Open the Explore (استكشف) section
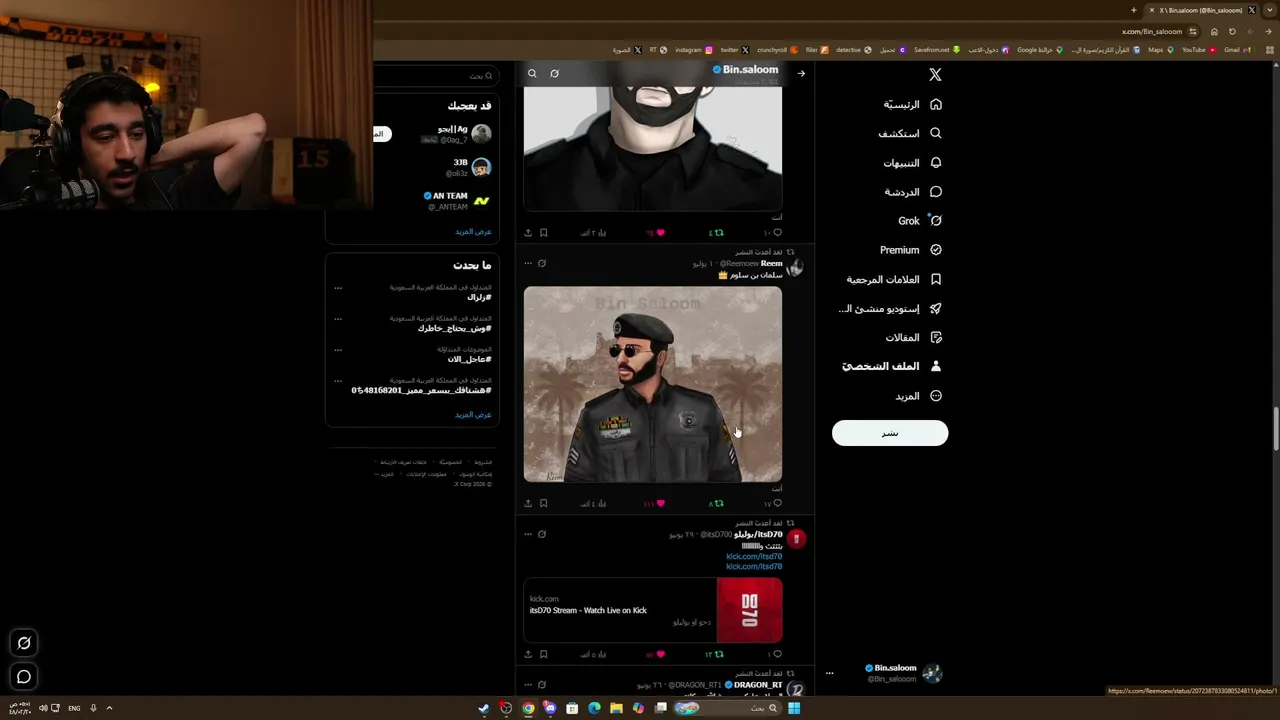The image size is (1280, 720). click(x=911, y=133)
